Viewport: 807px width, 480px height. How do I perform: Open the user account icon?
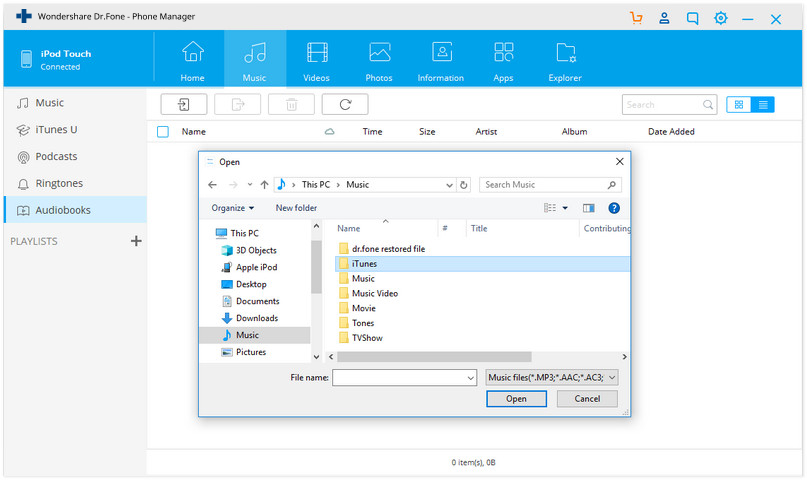coord(664,19)
